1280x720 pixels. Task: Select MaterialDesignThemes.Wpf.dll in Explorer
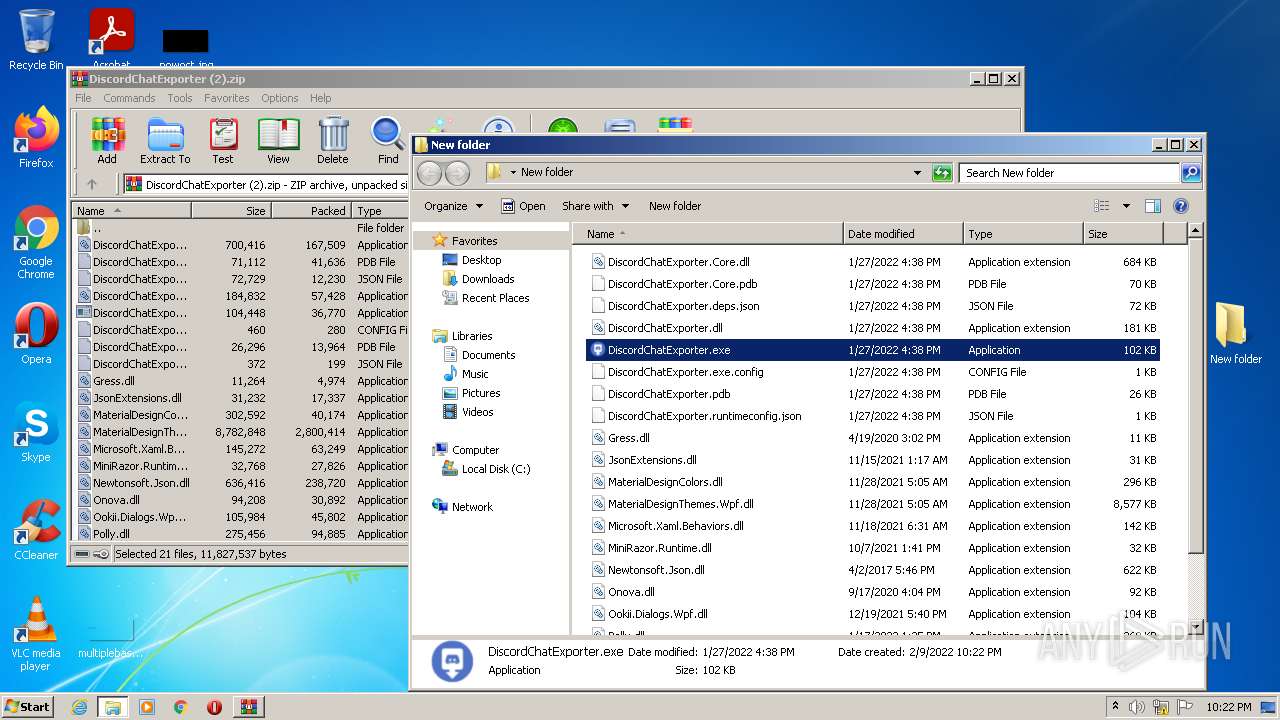[872, 504]
